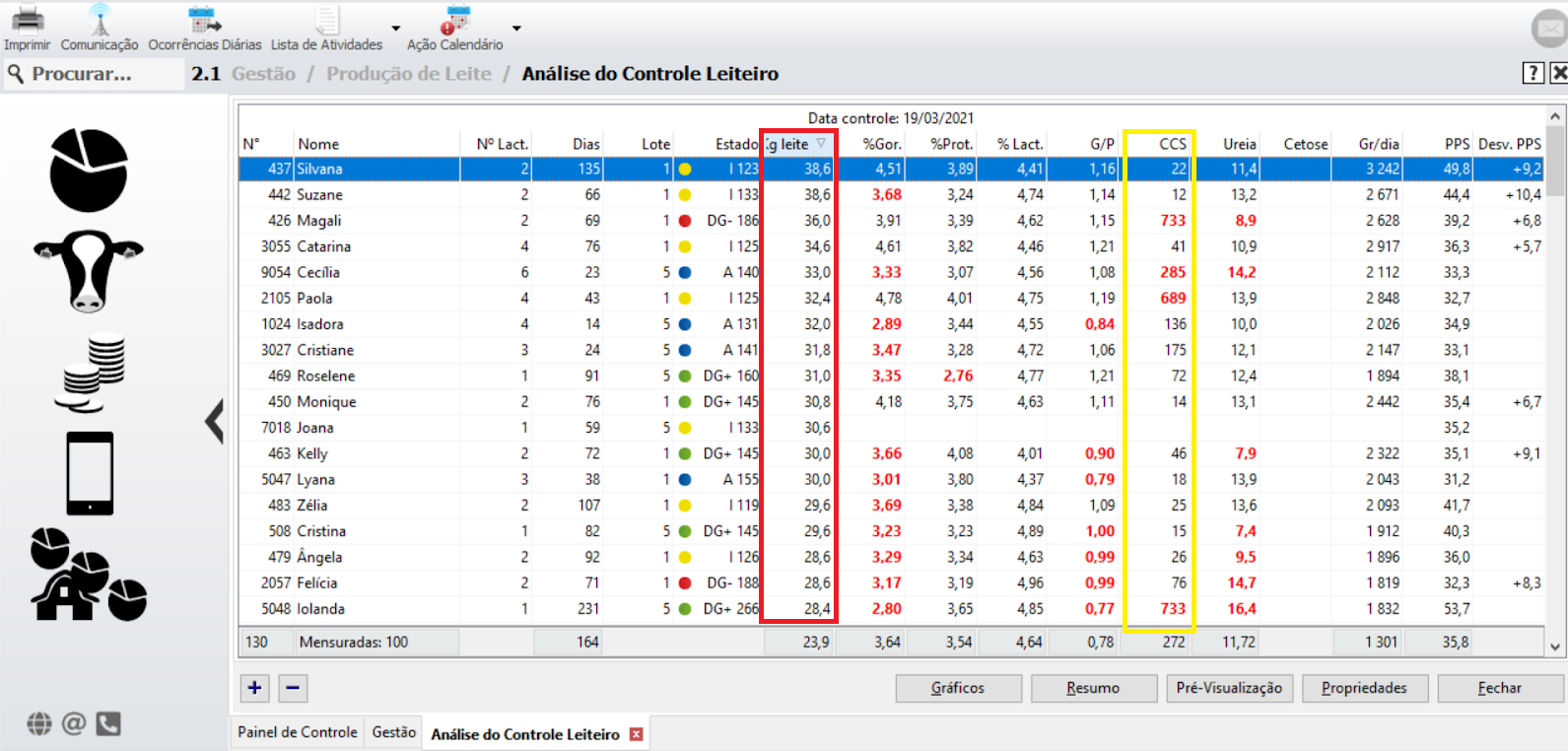The width and height of the screenshot is (1568, 751).
Task: Click the help question mark icon
Action: 1533,73
